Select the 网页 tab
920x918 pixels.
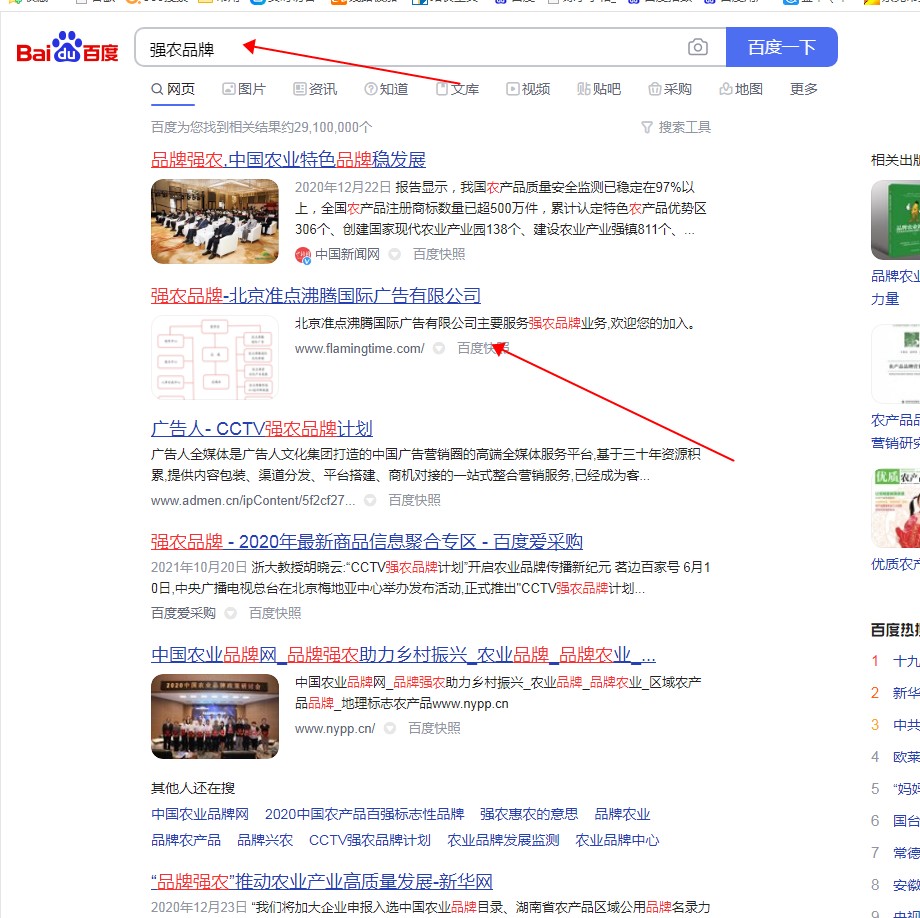pyautogui.click(x=172, y=89)
